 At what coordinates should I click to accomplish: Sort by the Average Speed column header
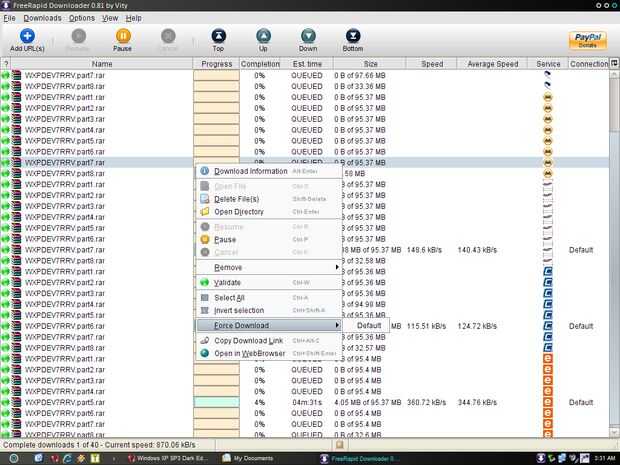pyautogui.click(x=492, y=64)
